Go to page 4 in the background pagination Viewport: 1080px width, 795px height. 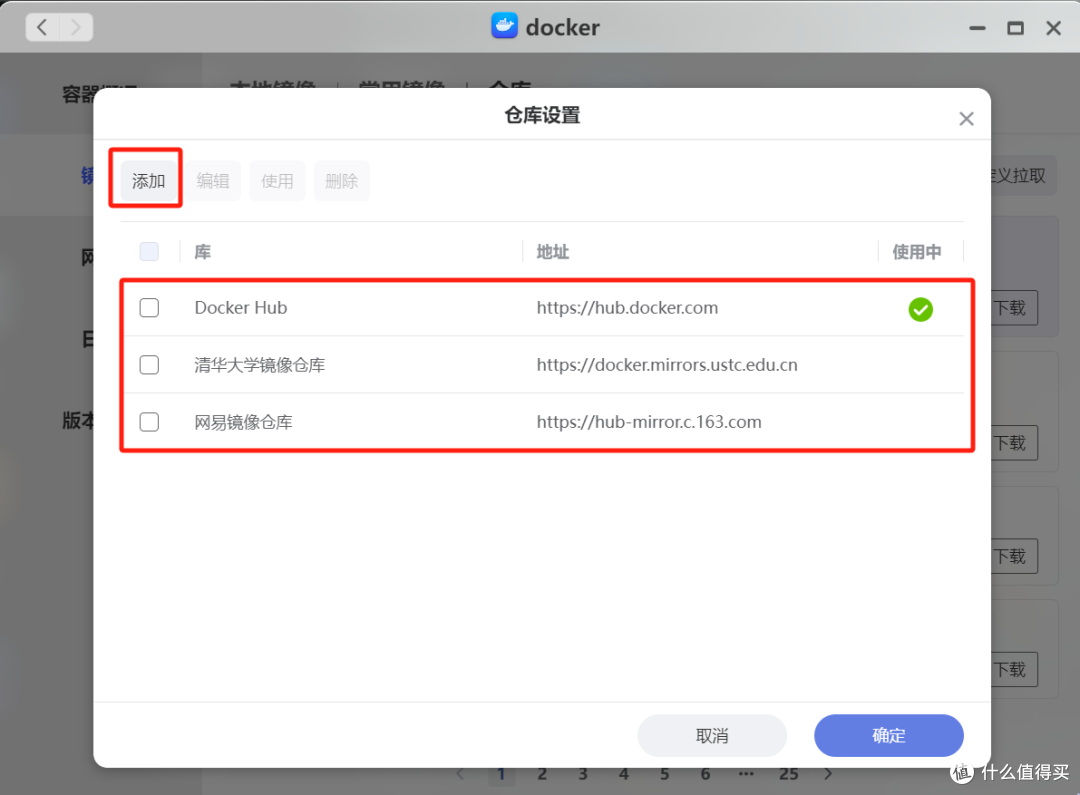coord(624,774)
